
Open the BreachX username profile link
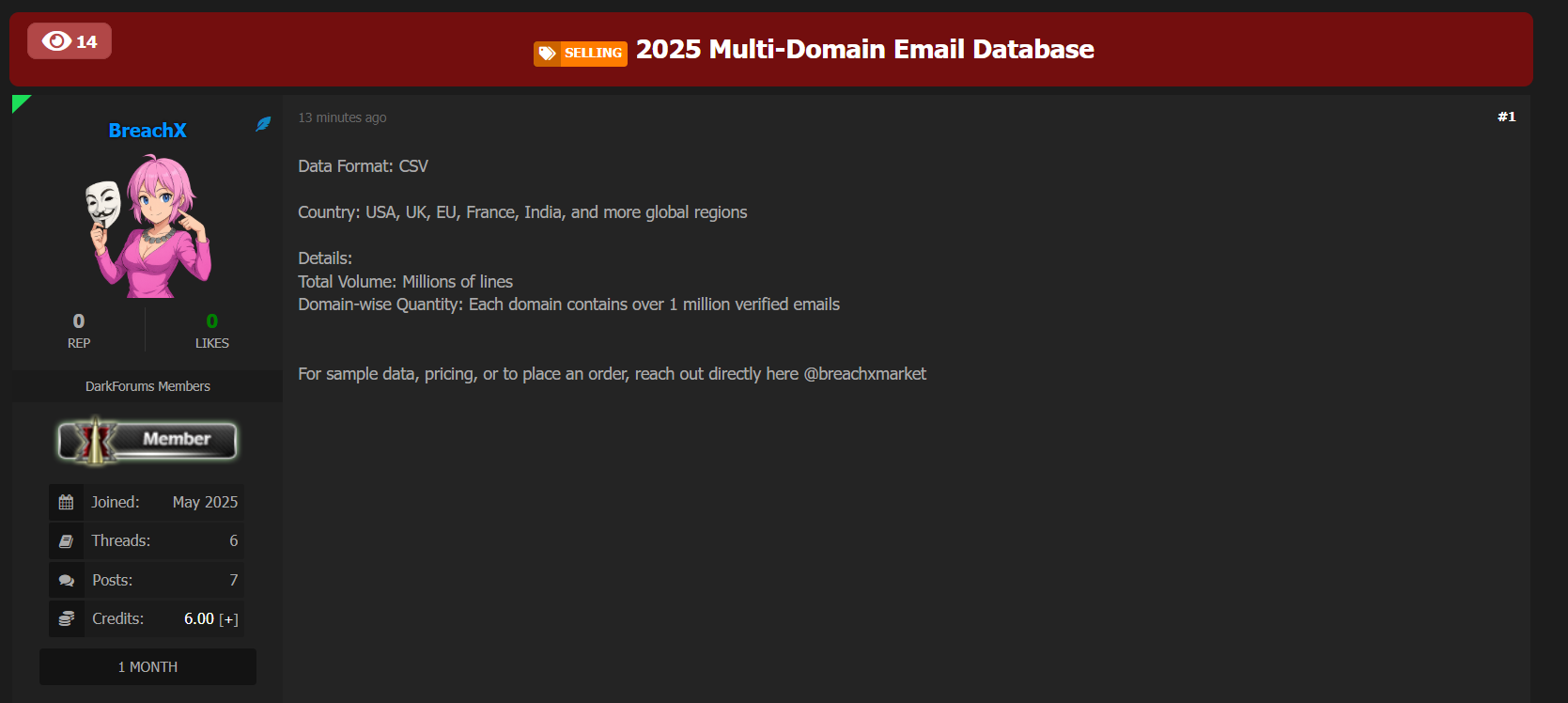click(x=147, y=131)
